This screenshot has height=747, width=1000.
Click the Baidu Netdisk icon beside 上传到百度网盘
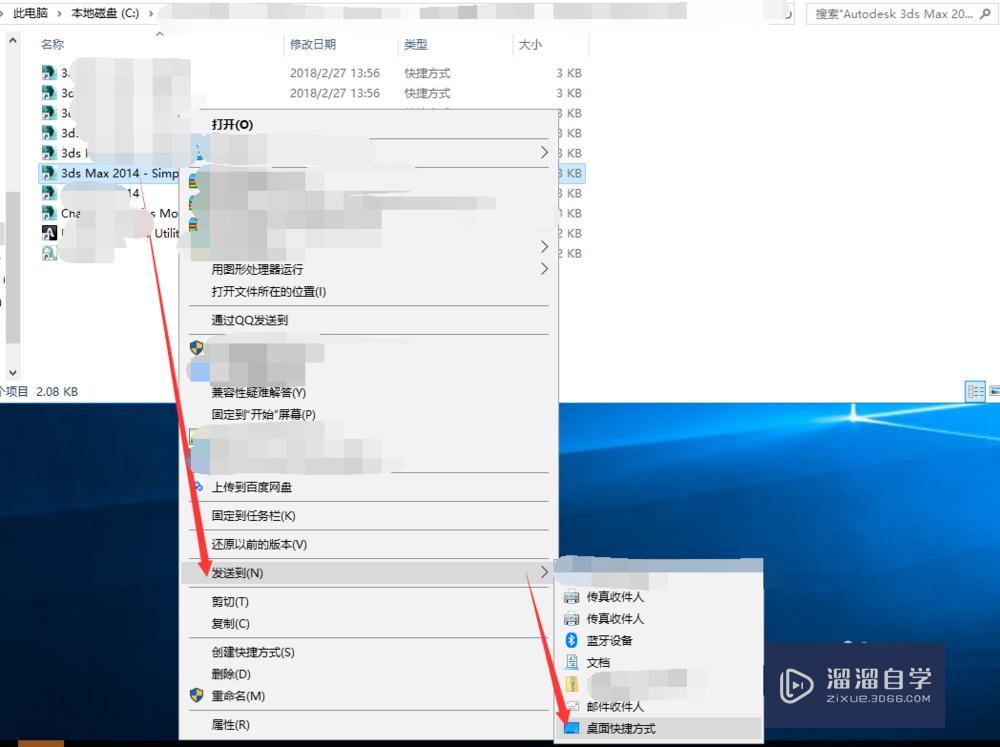click(x=198, y=487)
